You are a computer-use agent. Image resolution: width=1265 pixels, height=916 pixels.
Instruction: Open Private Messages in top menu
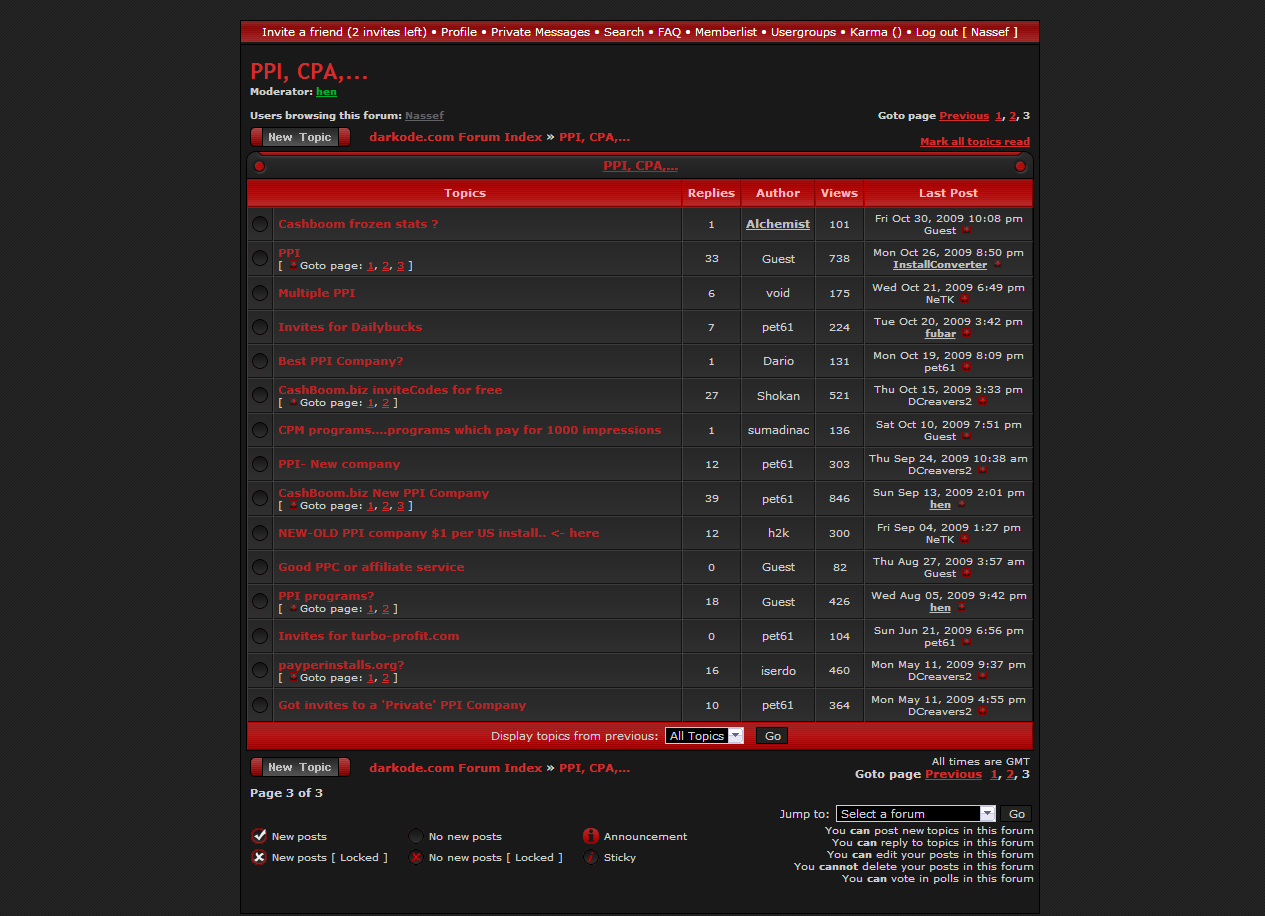[x=540, y=32]
